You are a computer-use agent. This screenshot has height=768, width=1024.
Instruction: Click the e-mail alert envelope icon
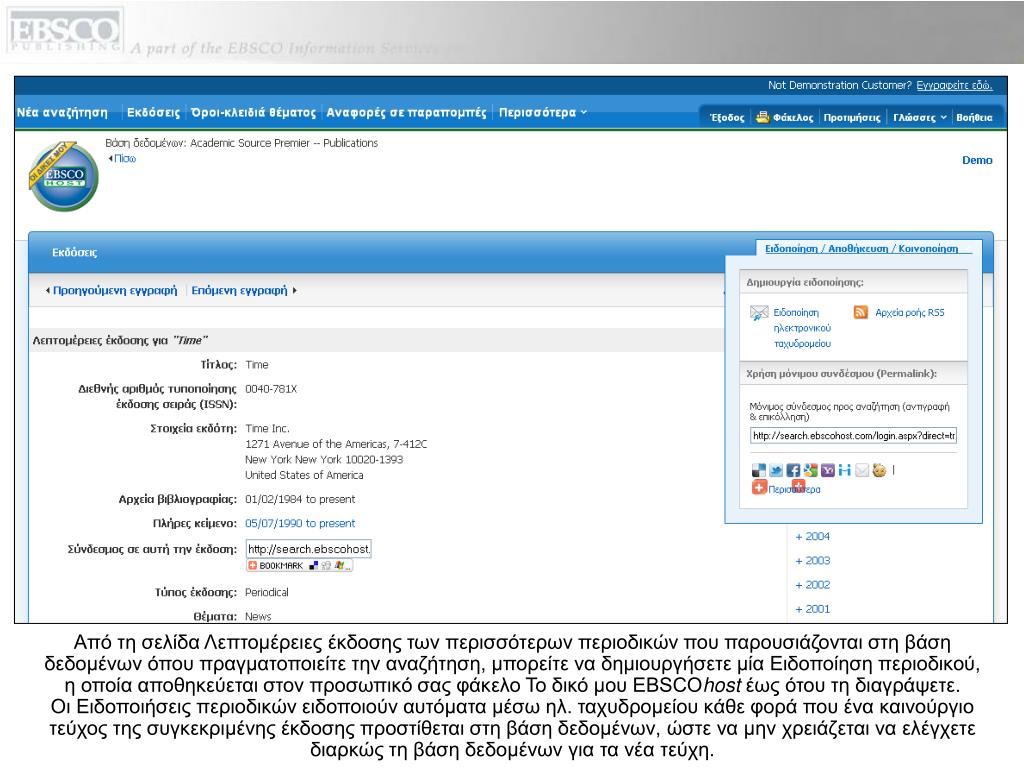(x=759, y=313)
